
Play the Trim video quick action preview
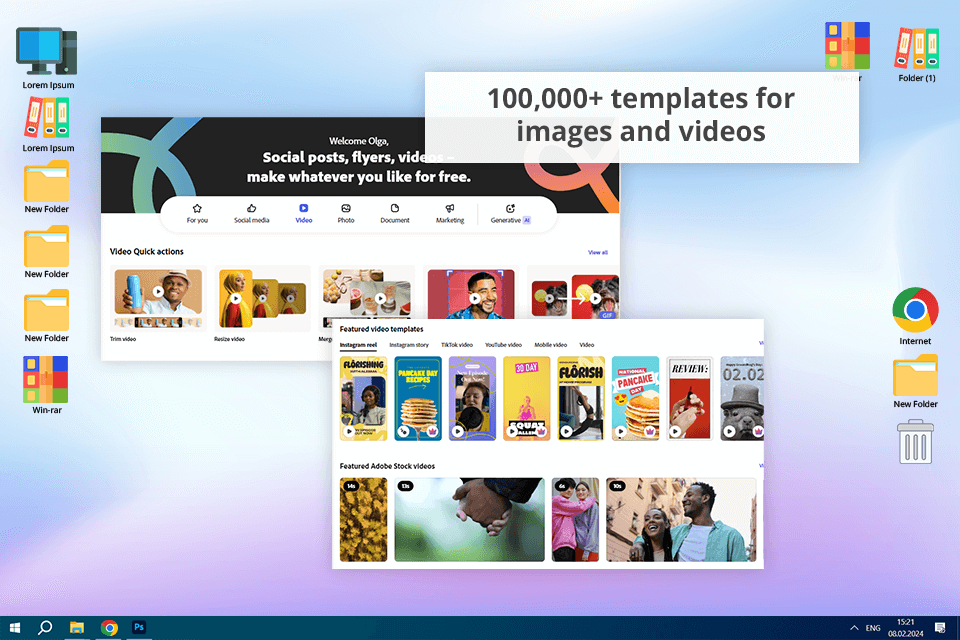[158, 292]
